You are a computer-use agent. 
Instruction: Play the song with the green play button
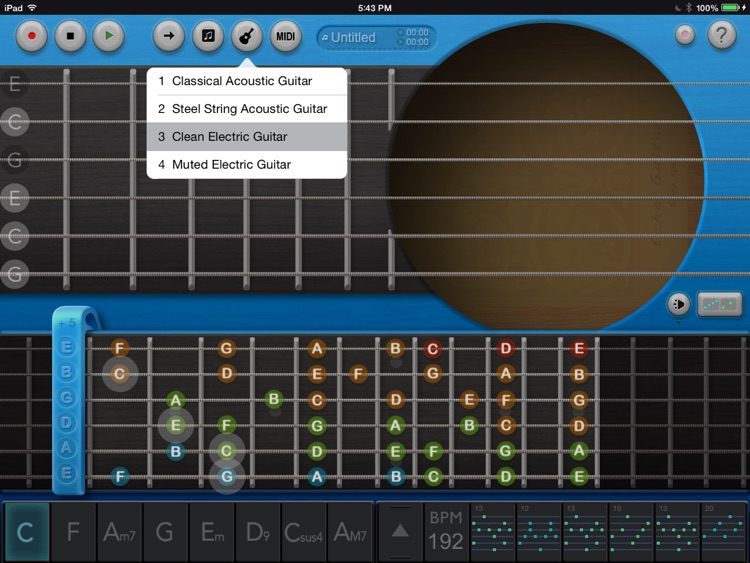[x=109, y=36]
